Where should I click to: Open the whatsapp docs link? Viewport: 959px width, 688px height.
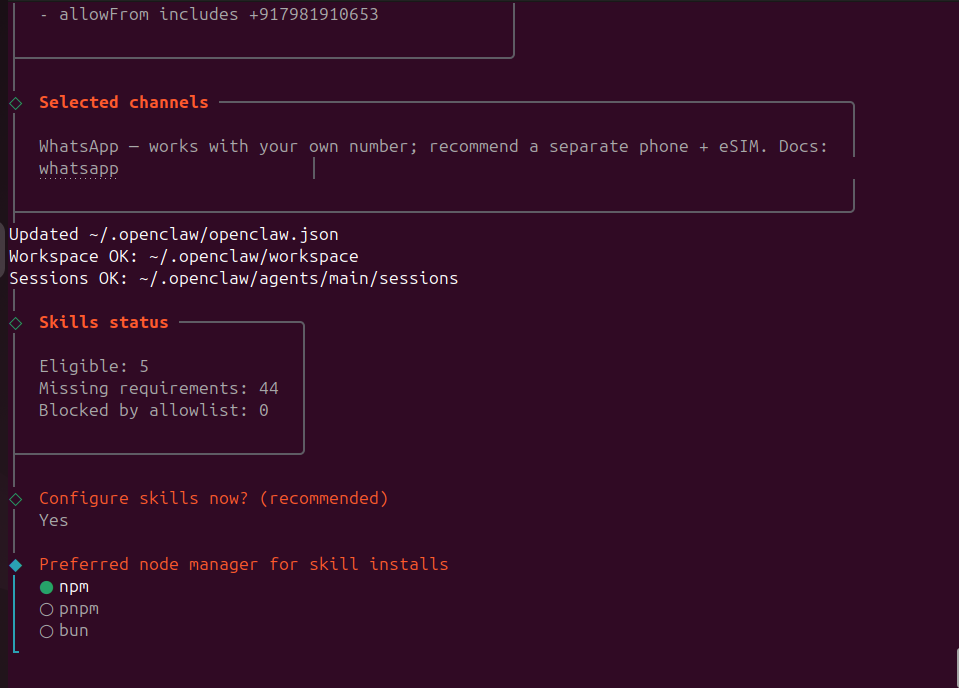pyautogui.click(x=78, y=168)
